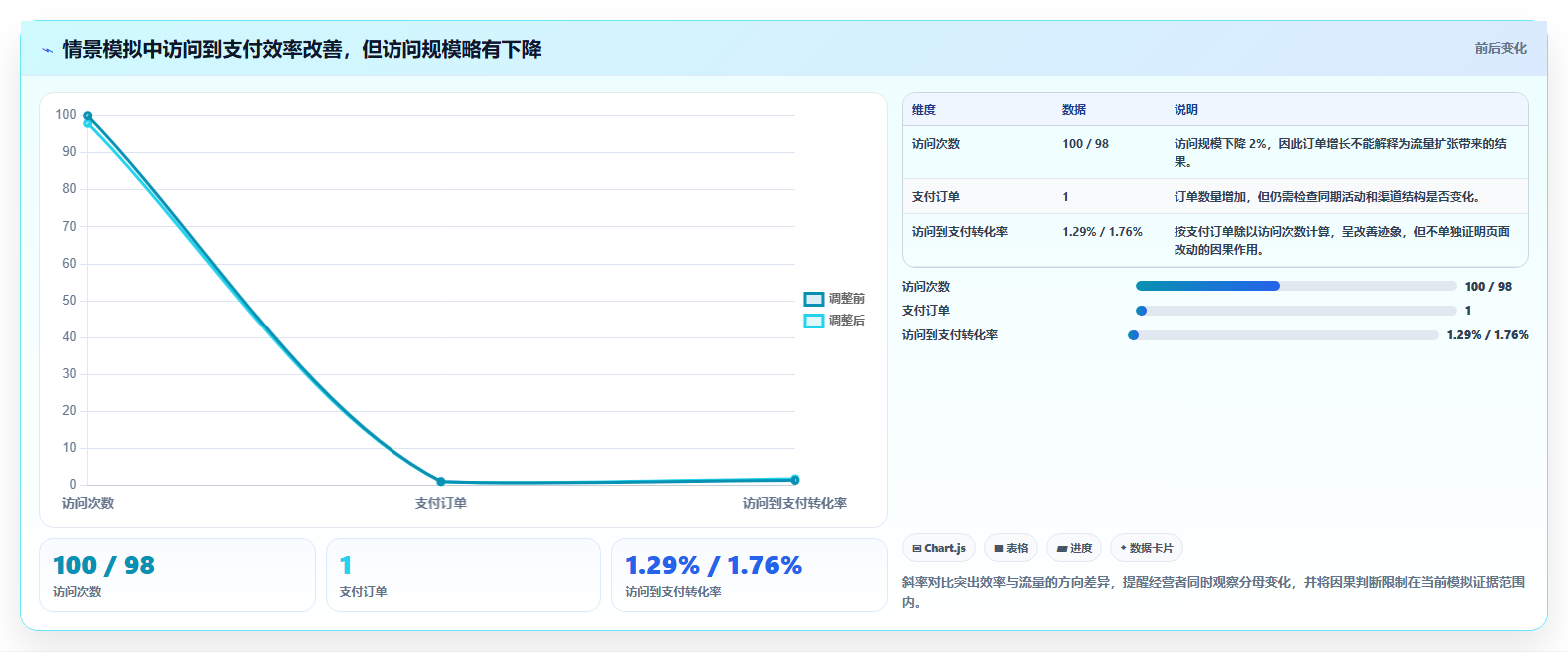The height and width of the screenshot is (652, 1568).
Task: Click the chart data point at 支付订单
Action: (x=441, y=482)
